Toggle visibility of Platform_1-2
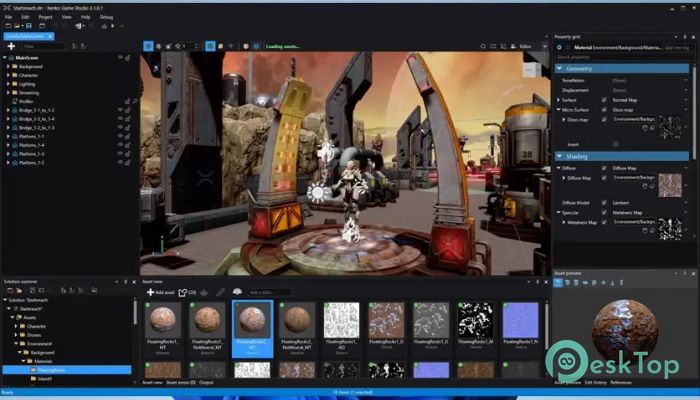 [120, 162]
